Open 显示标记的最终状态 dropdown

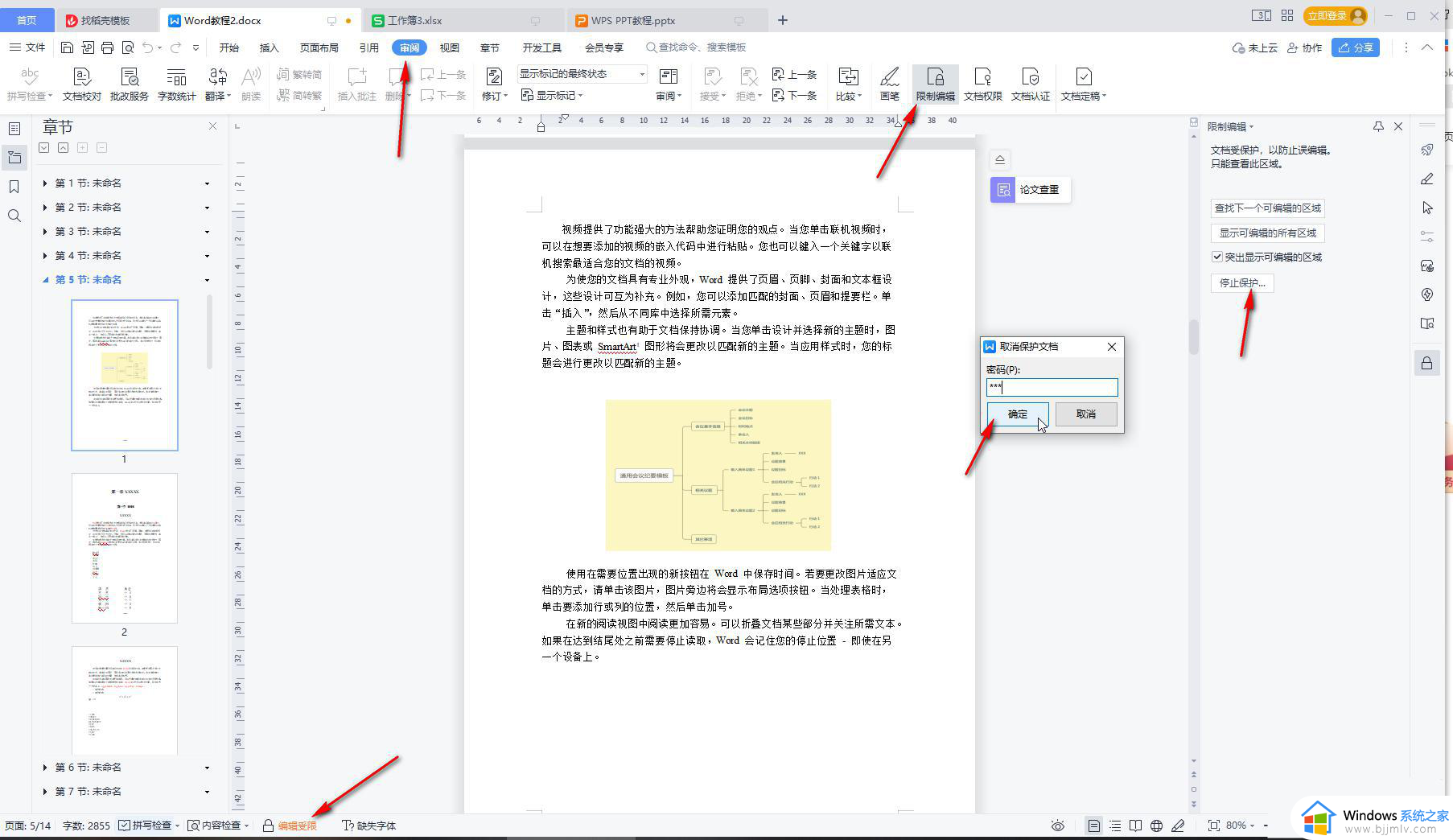tap(582, 74)
